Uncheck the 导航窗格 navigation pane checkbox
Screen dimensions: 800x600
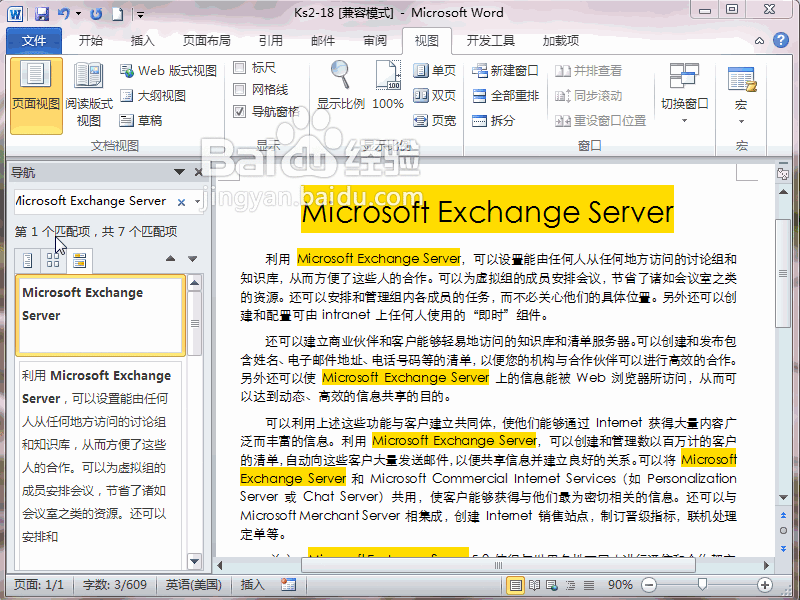pos(239,111)
